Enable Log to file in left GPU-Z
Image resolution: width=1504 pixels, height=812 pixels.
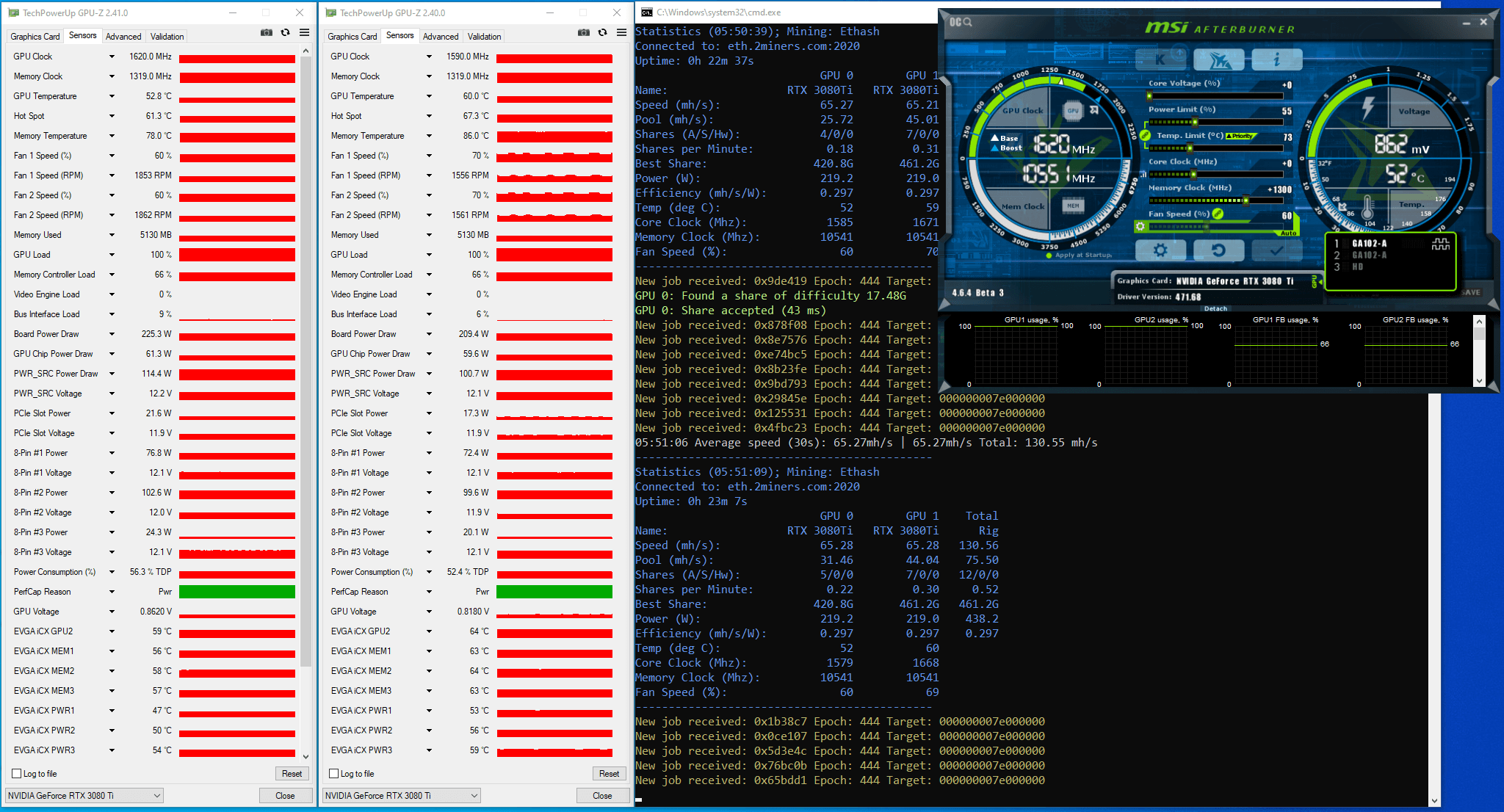(17, 774)
